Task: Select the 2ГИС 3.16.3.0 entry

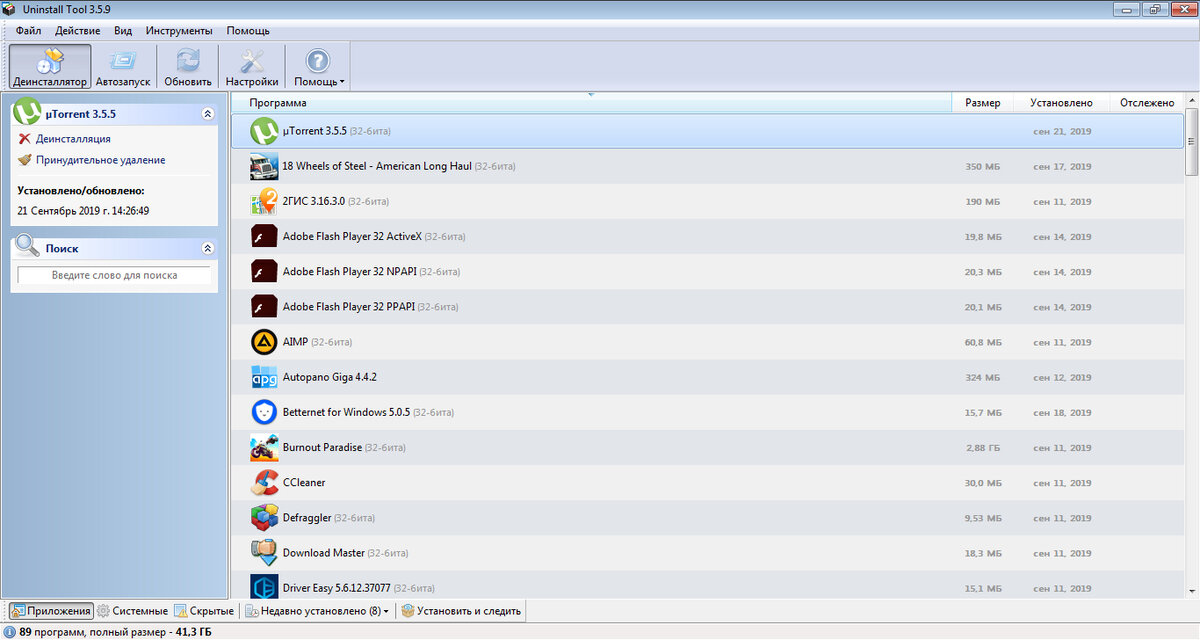Action: click(x=314, y=201)
